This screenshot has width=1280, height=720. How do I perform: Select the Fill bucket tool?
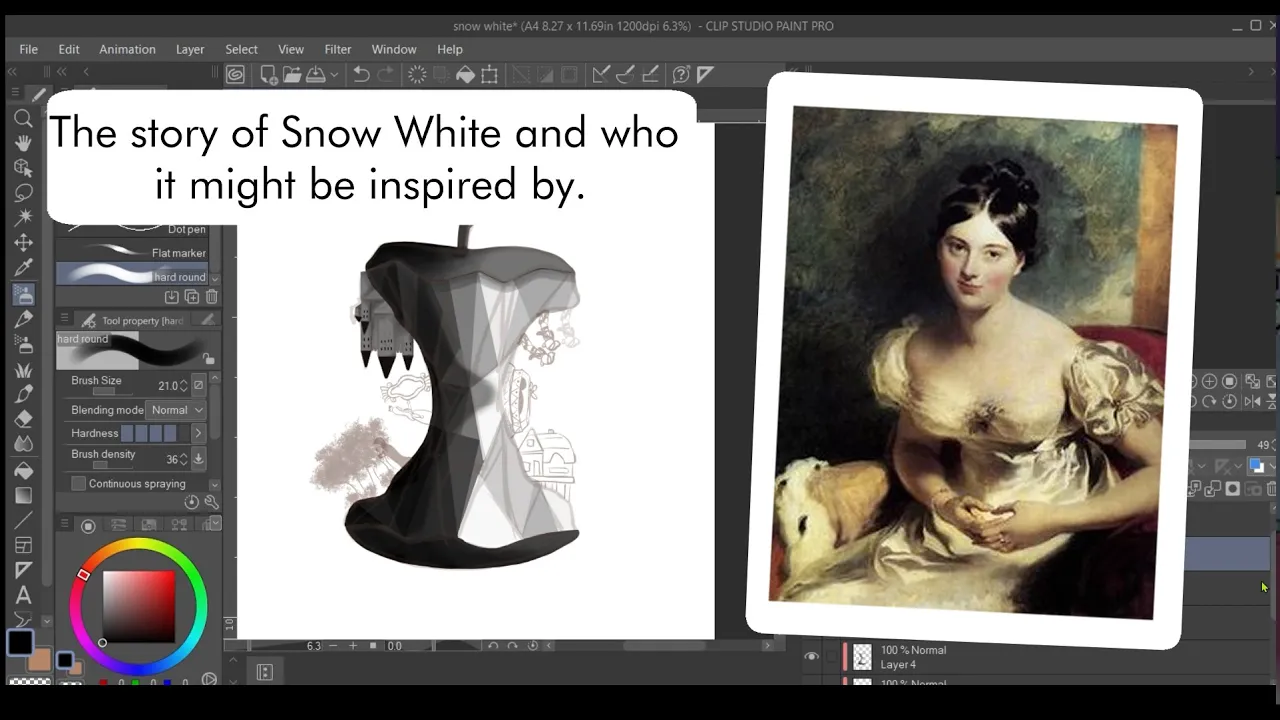click(x=23, y=470)
